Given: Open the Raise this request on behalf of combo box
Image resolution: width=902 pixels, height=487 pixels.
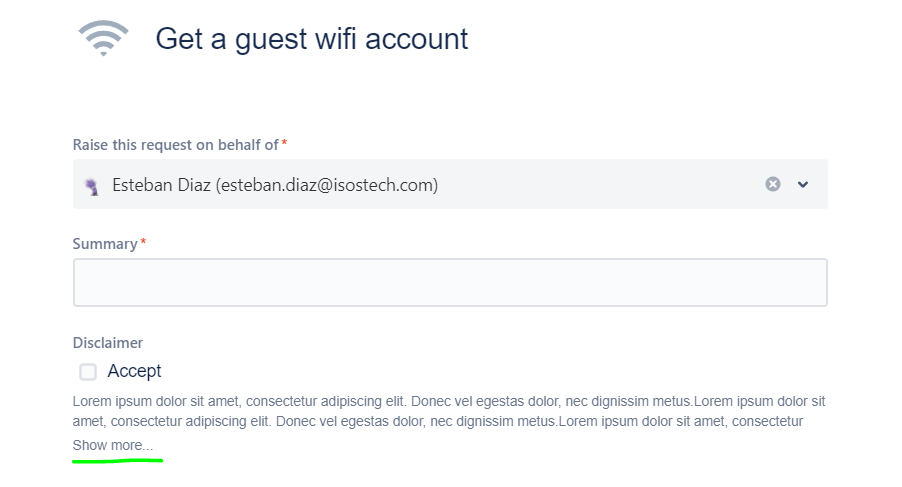Looking at the screenshot, I should point(450,184).
